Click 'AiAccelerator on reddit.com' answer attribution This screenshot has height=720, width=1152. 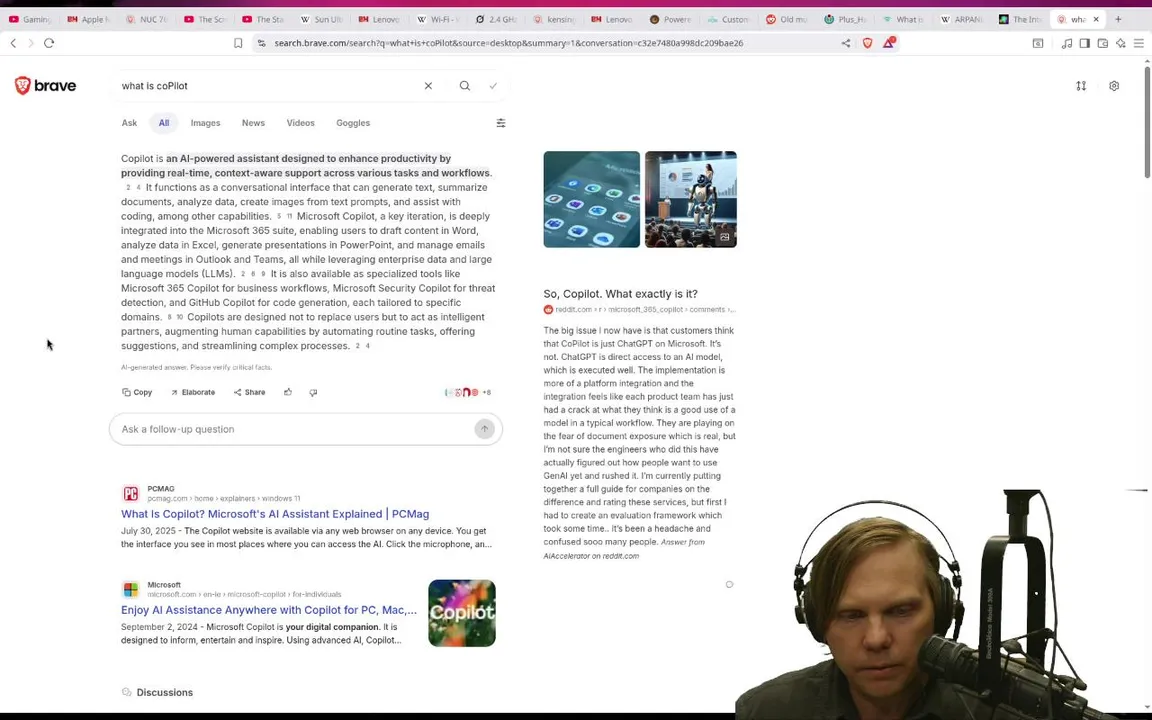point(591,556)
